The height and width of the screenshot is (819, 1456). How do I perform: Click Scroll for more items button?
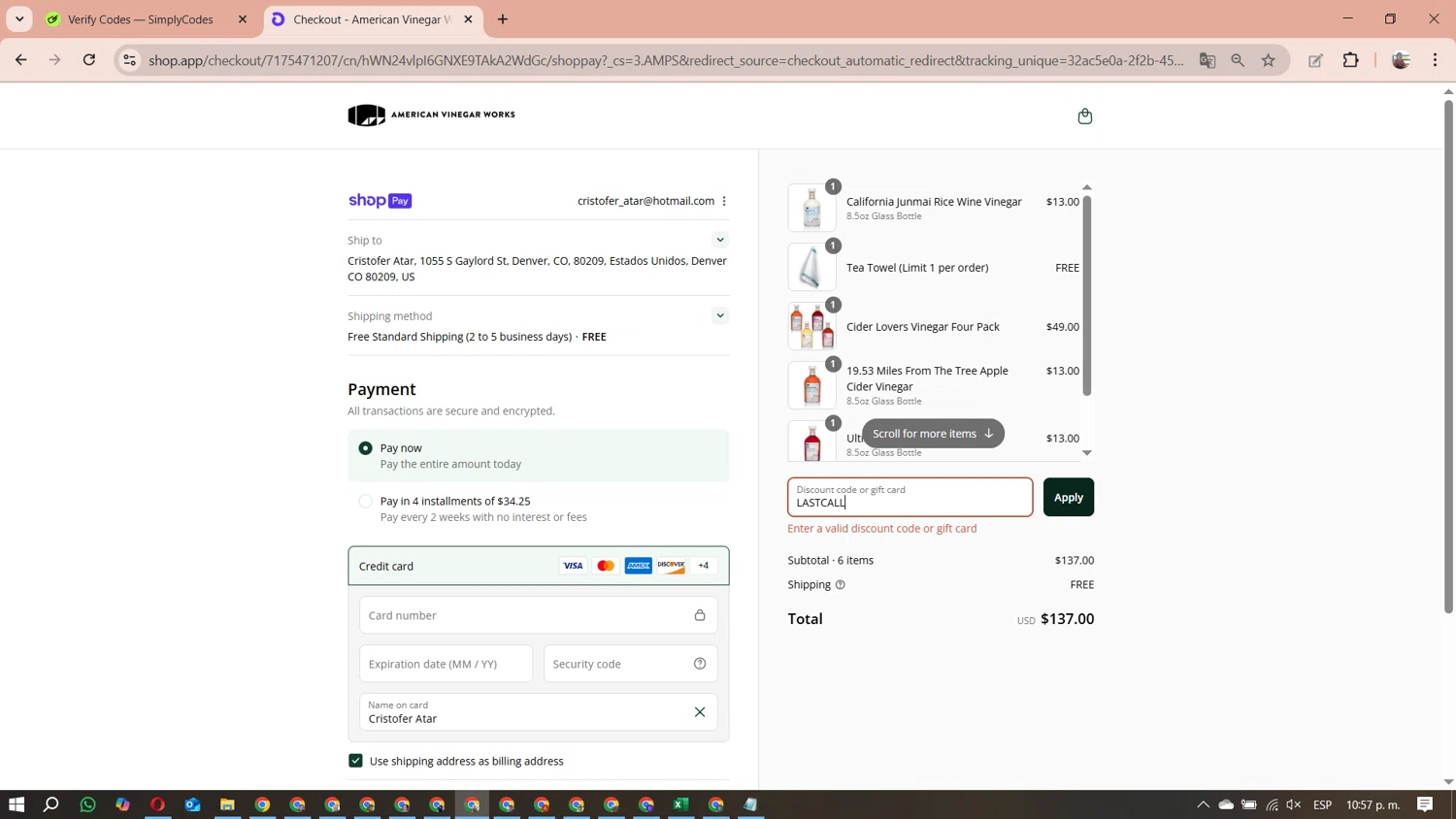pyautogui.click(x=933, y=434)
